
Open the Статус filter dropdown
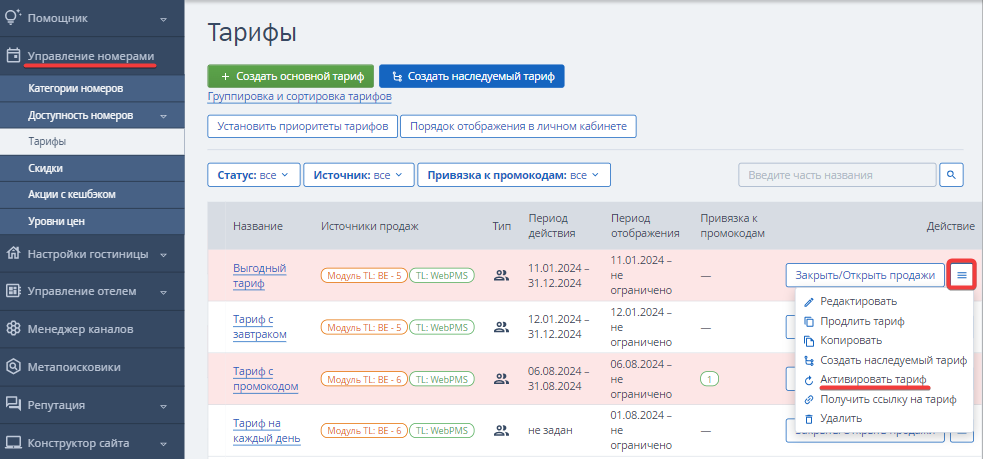(x=253, y=175)
